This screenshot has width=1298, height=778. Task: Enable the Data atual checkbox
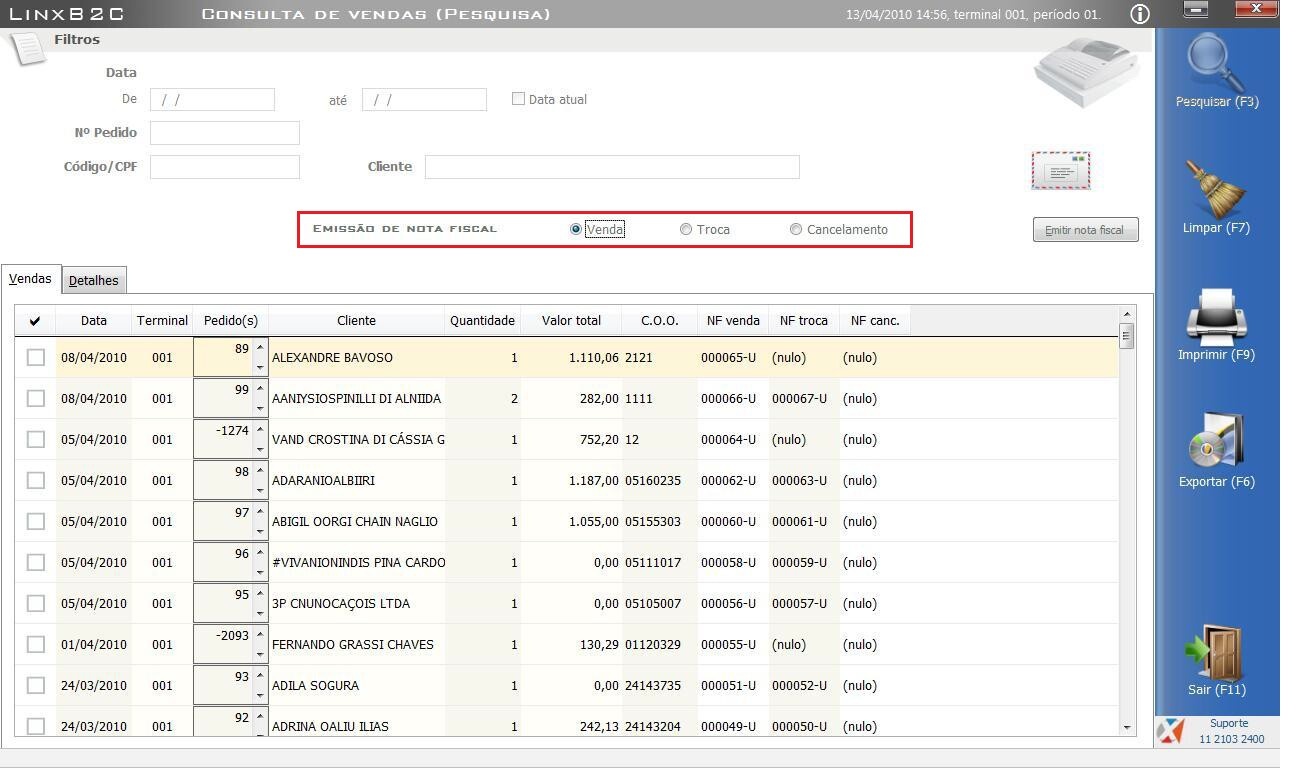pos(518,99)
